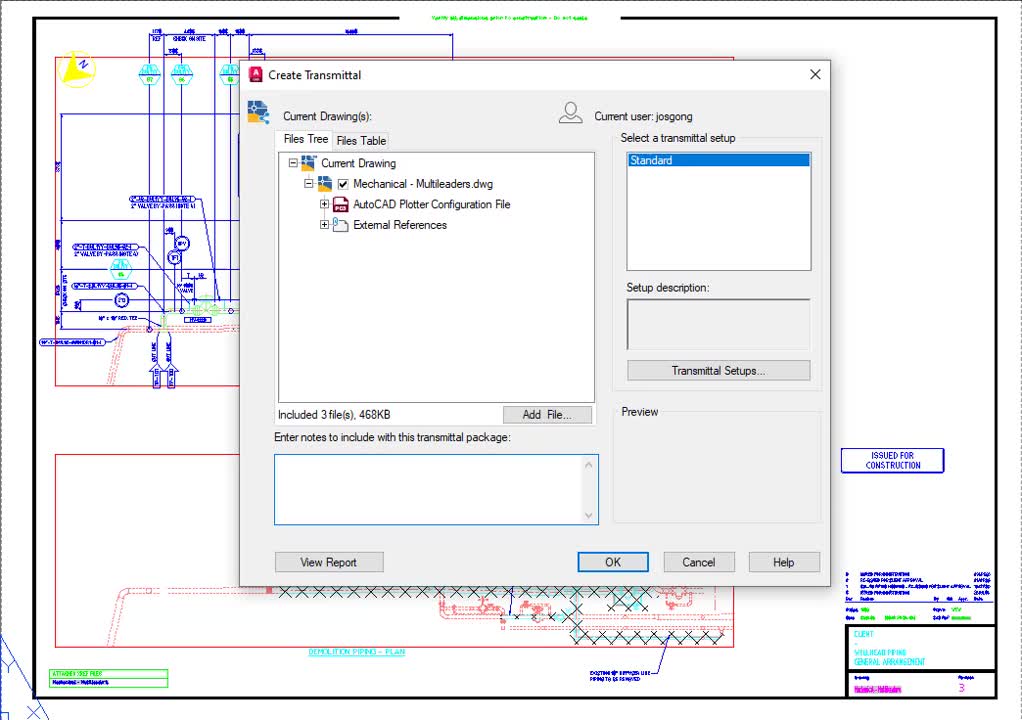The height and width of the screenshot is (720, 1022).
Task: Click the Current Drawing node icon in tree
Action: click(x=308, y=163)
